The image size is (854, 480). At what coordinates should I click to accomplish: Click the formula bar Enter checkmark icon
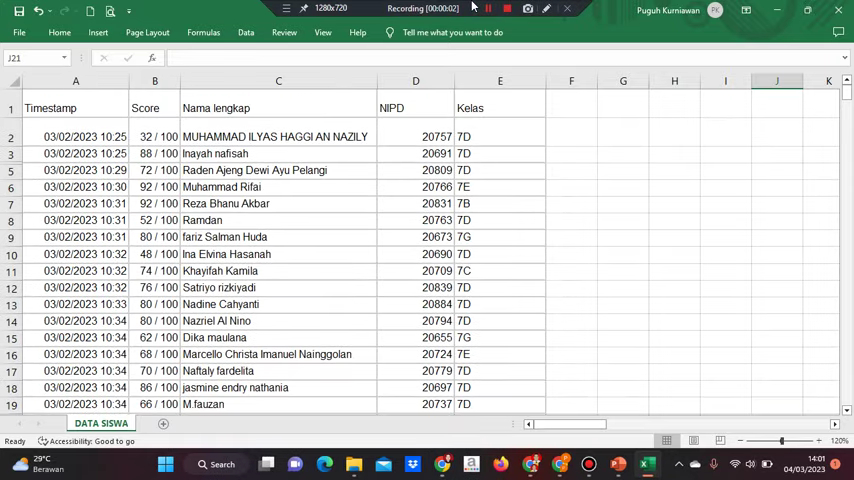[128, 58]
